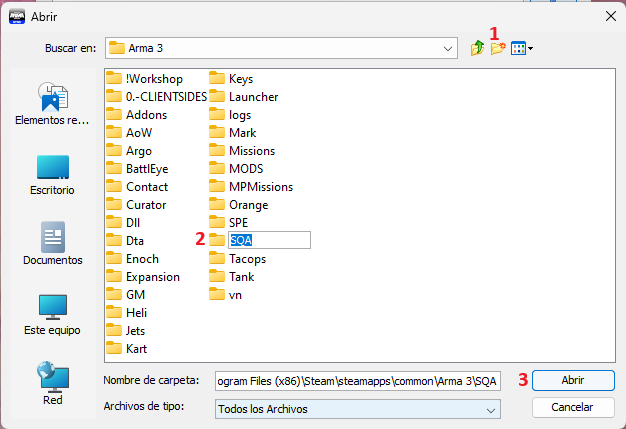Click the Nombre de carpeta path field

point(358,381)
